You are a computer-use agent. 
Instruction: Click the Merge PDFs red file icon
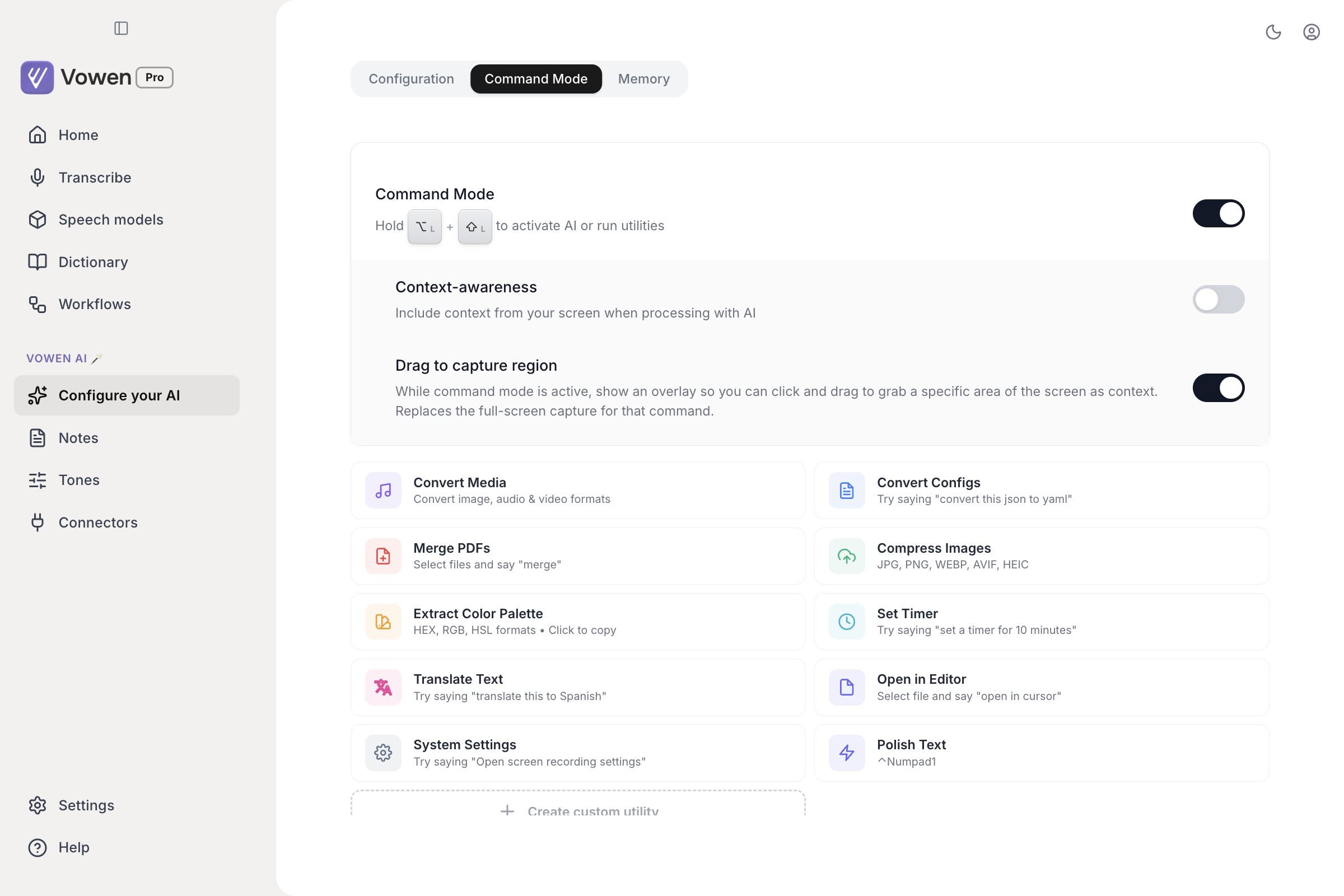click(x=383, y=556)
